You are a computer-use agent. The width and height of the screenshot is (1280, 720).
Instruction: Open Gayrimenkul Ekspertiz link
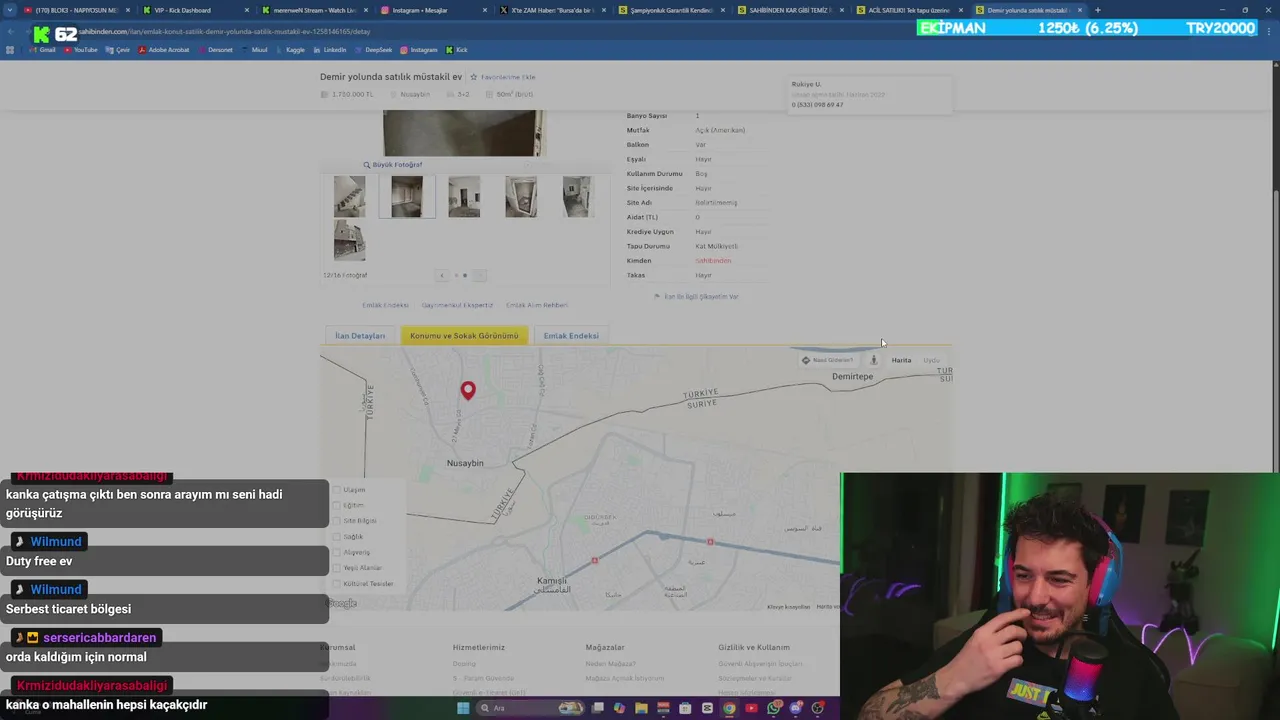457,305
